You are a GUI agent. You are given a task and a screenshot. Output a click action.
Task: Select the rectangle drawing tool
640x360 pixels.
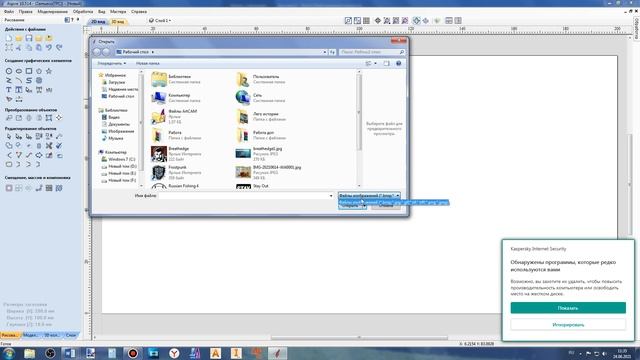point(29,71)
